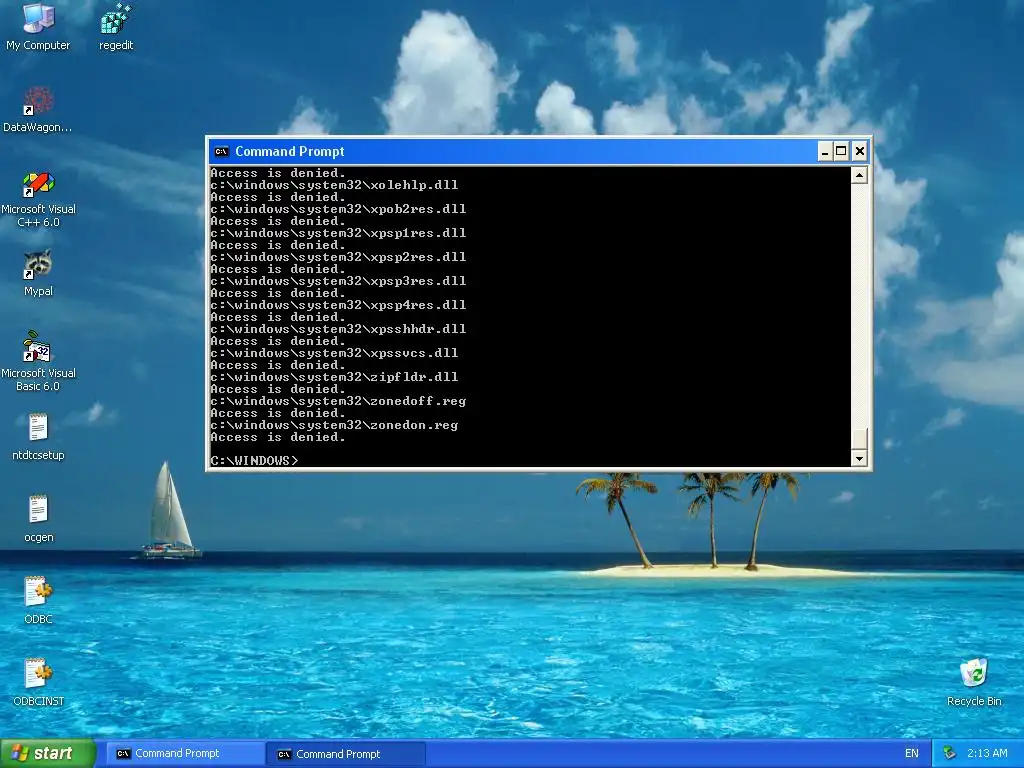Click the zonedoff.reg path line

[338, 401]
